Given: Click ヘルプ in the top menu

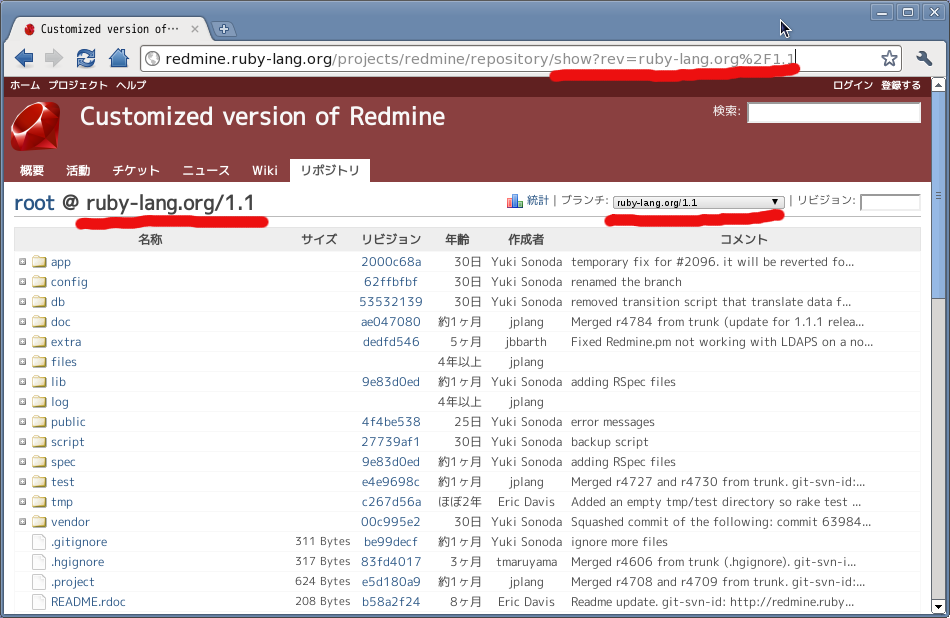Looking at the screenshot, I should click(131, 85).
